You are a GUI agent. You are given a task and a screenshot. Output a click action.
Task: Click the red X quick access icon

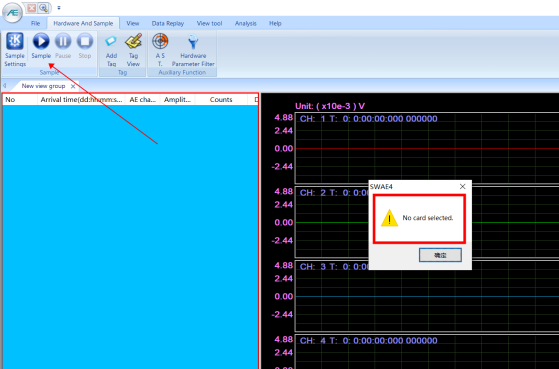click(x=32, y=7)
